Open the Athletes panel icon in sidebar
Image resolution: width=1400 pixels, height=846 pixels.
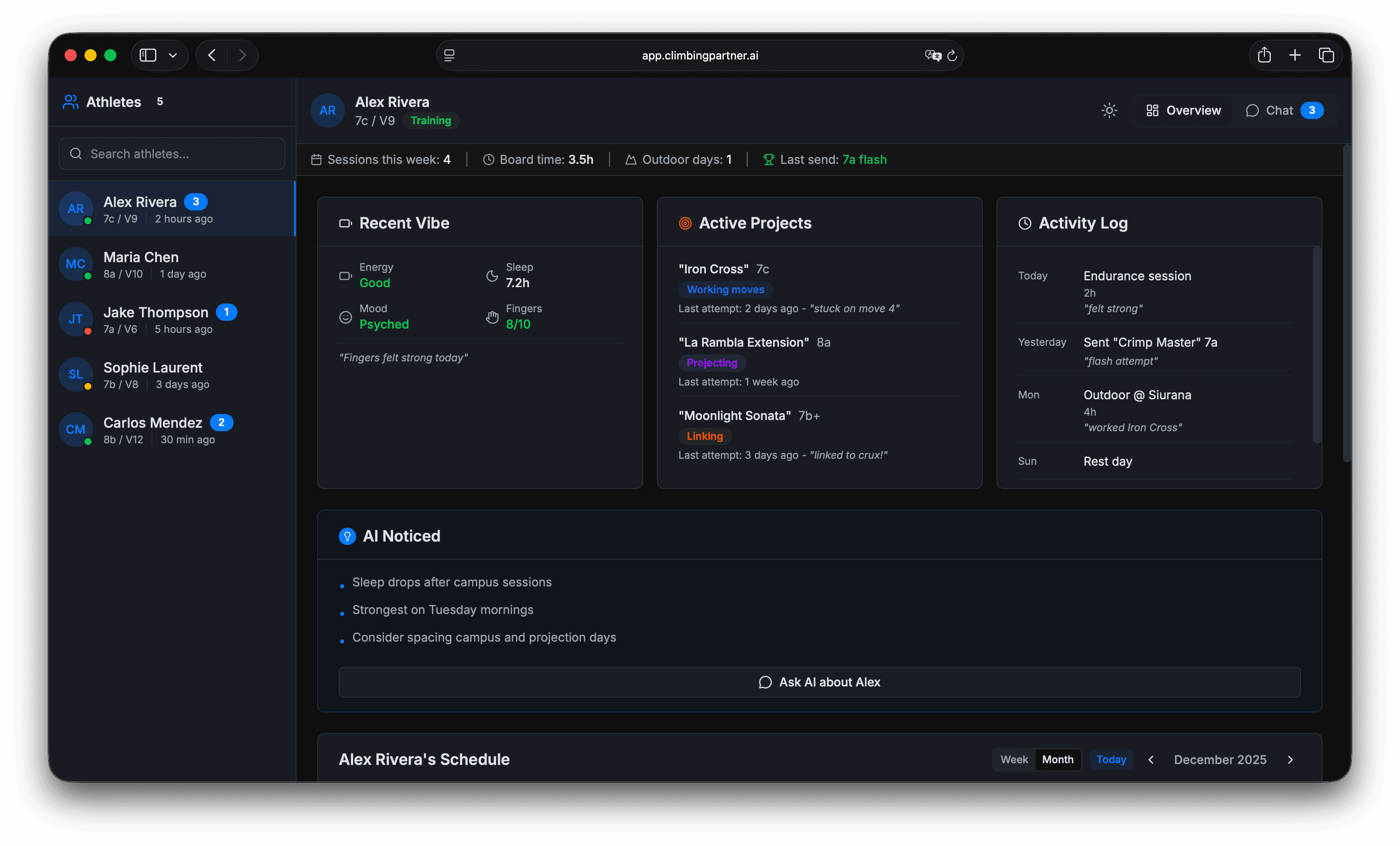point(70,102)
